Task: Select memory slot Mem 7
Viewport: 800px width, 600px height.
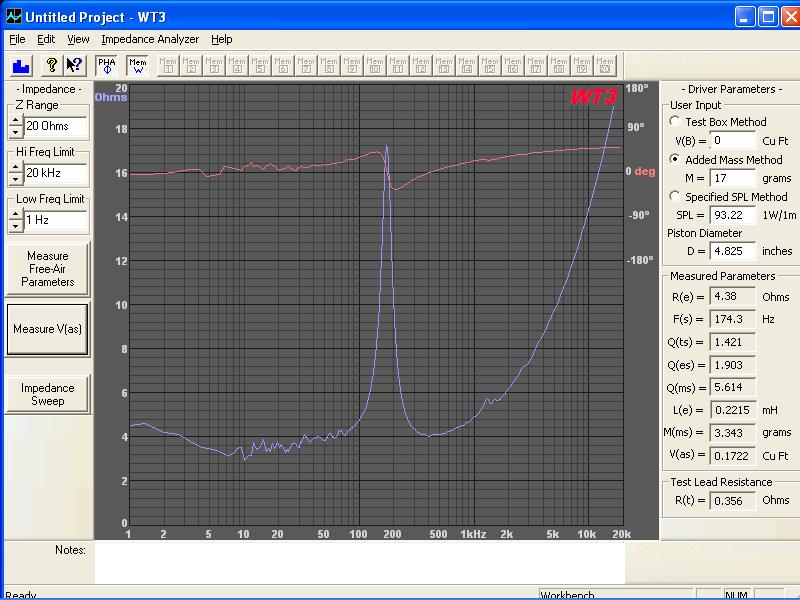Action: tap(306, 66)
